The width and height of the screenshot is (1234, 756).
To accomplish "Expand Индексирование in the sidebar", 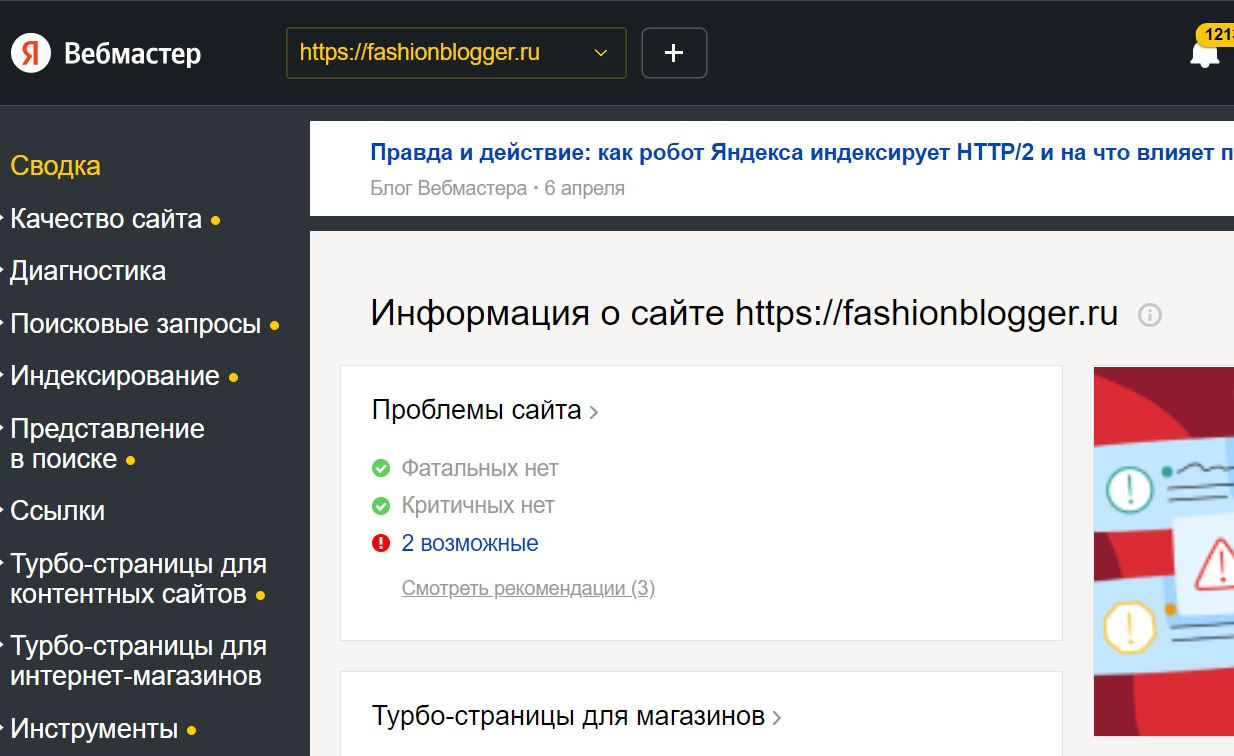I will pyautogui.click(x=115, y=376).
